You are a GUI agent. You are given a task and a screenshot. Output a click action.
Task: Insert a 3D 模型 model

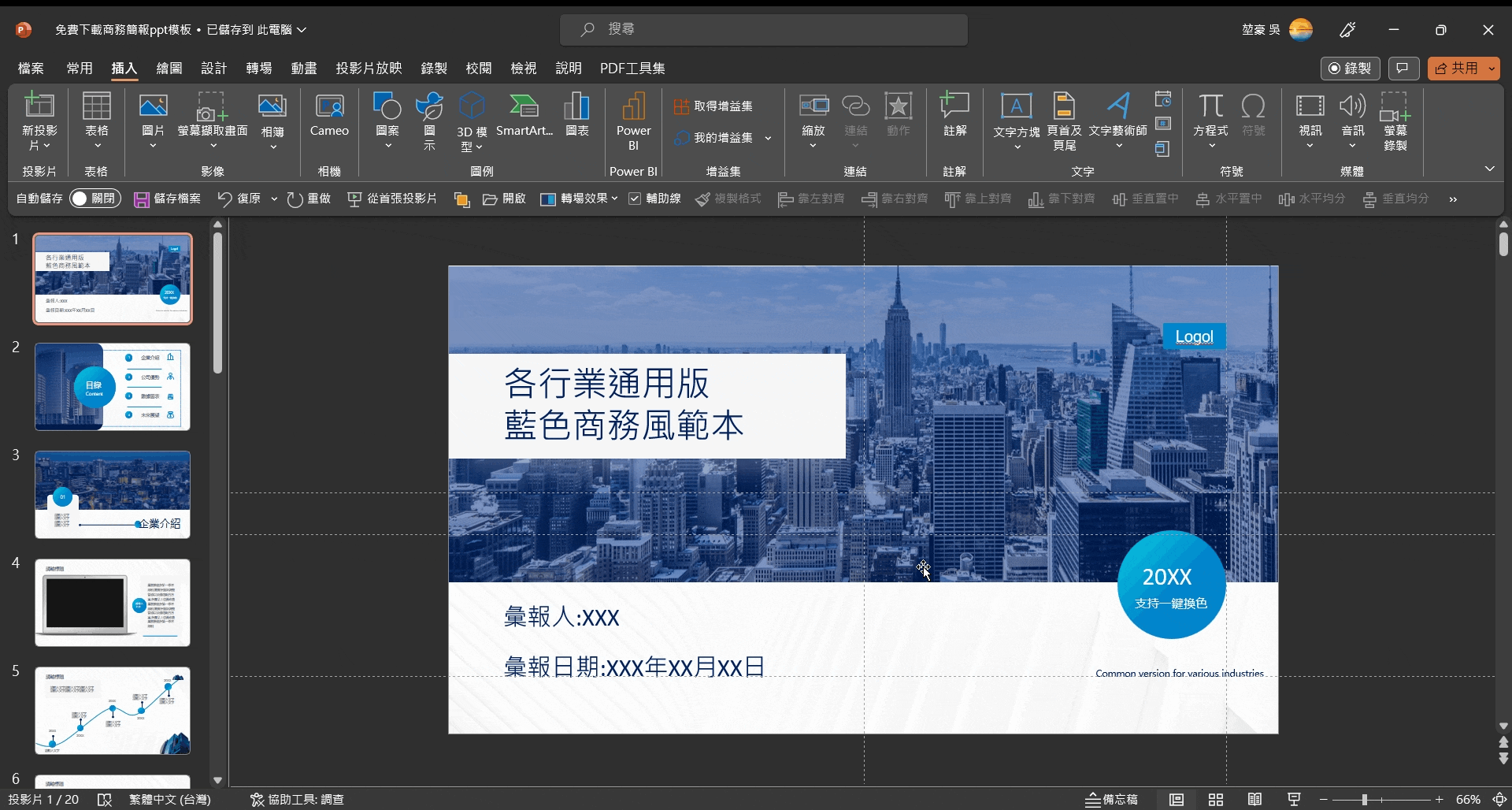click(x=472, y=121)
